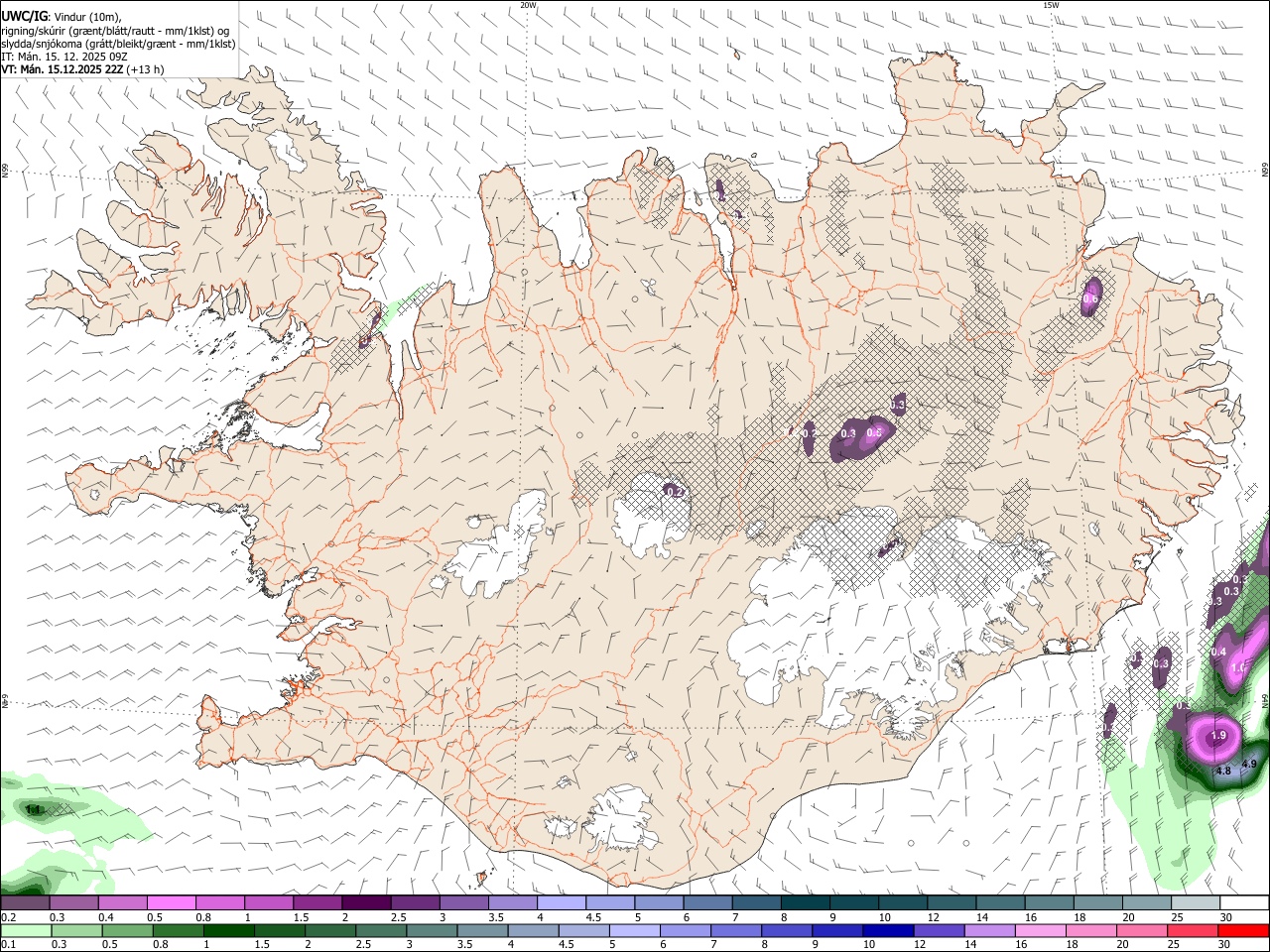Click the dark teal 8 swatch in snow legend

805,902
